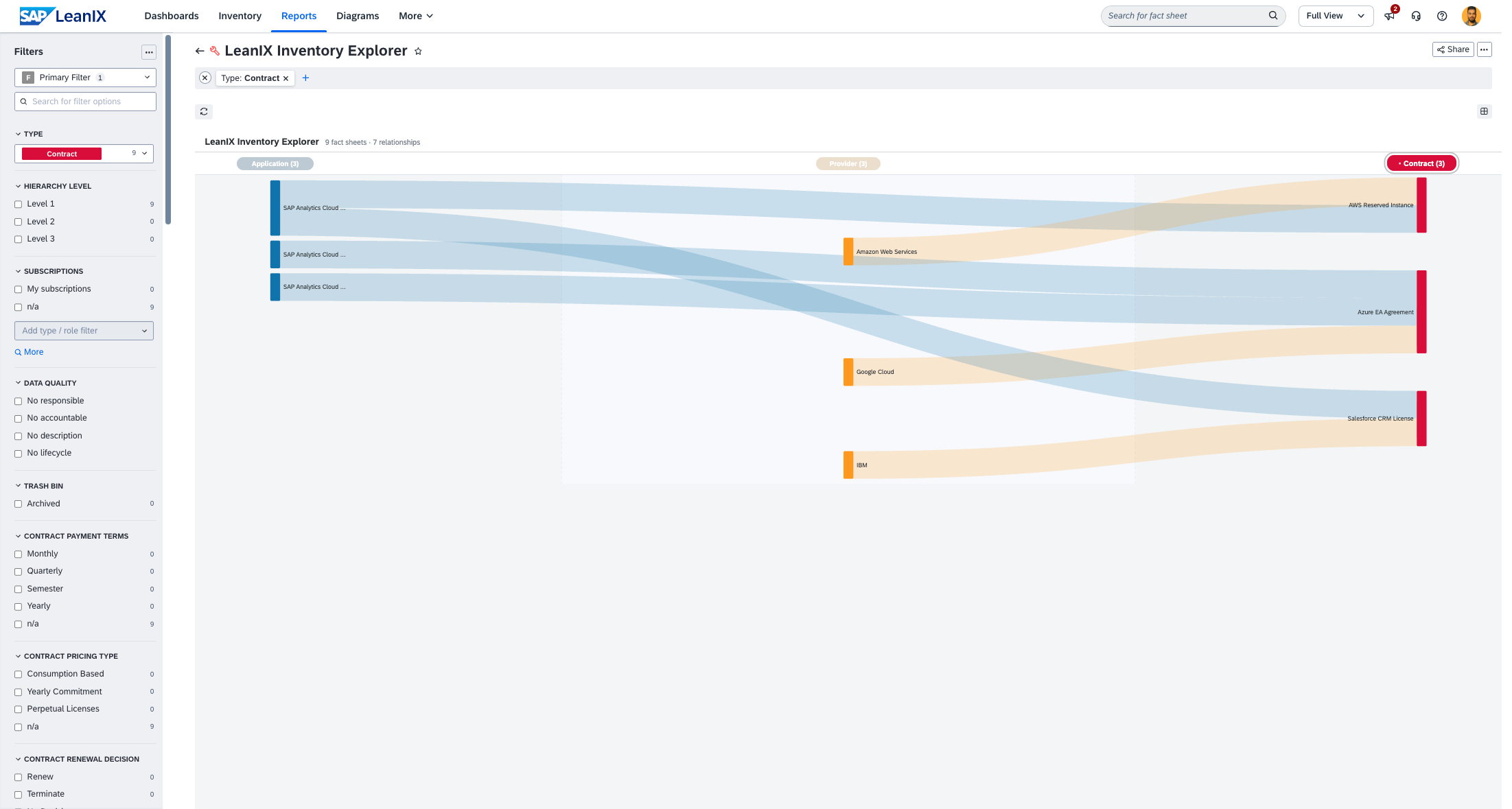The width and height of the screenshot is (1512, 809).
Task: Add a new filter with the plus icon
Action: [x=306, y=78]
